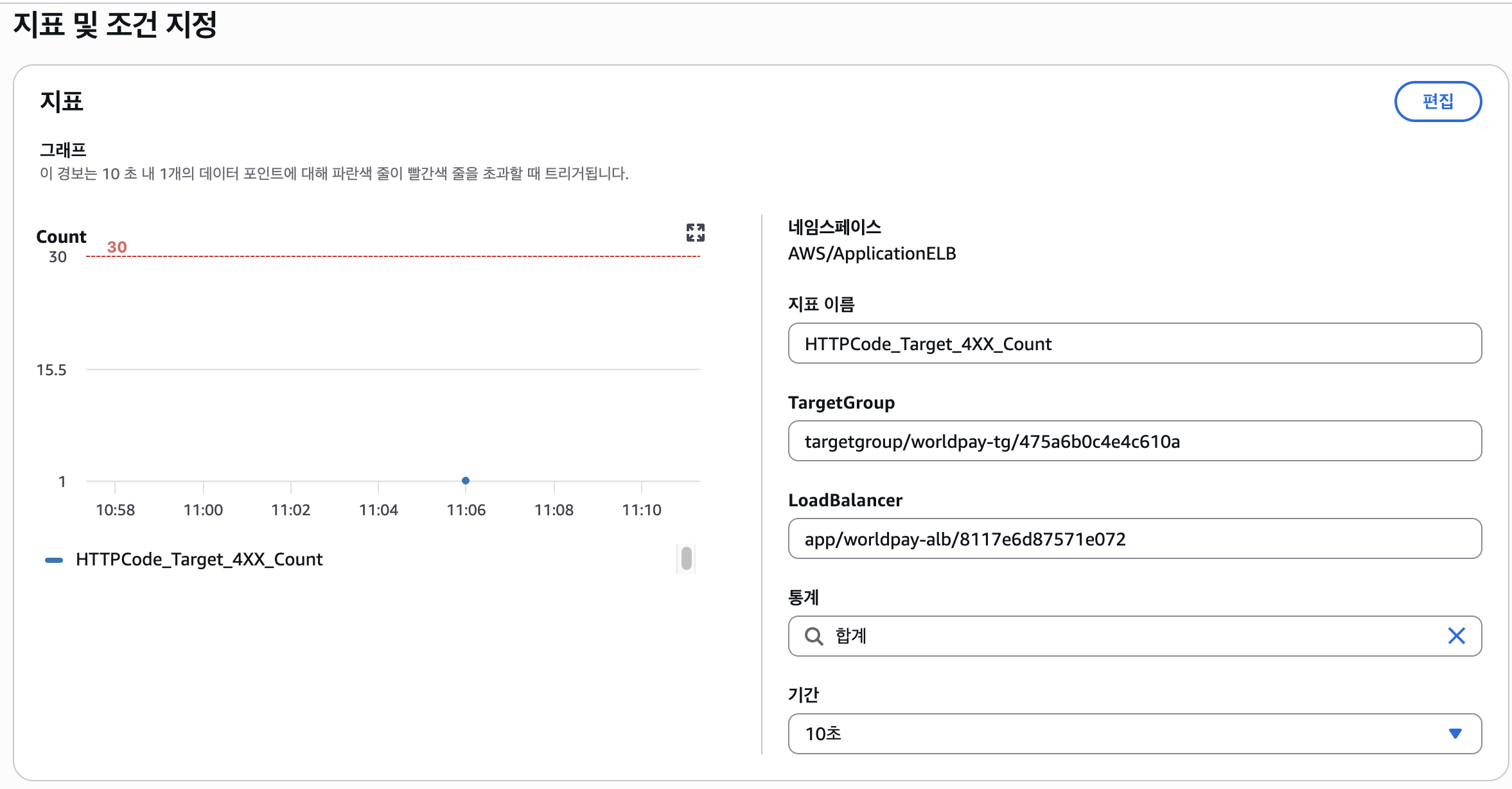Click the red dashed threshold line
Screen dimensions: 1512x789
(393, 256)
